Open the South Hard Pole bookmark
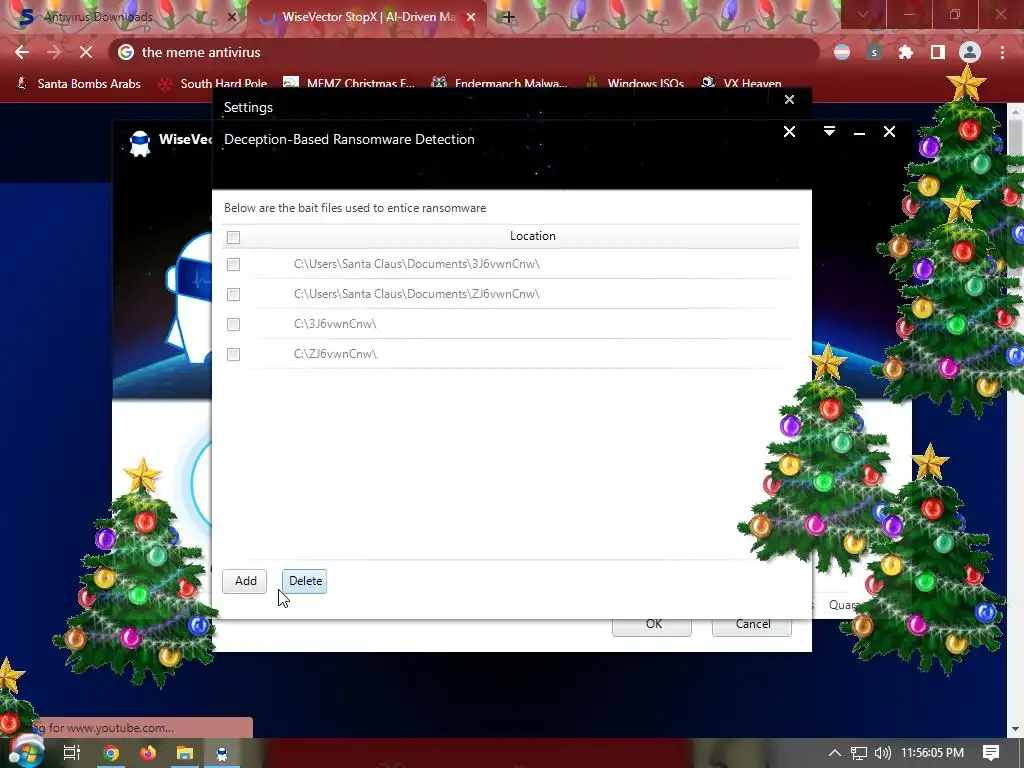Viewport: 1024px width, 768px height. pos(213,84)
